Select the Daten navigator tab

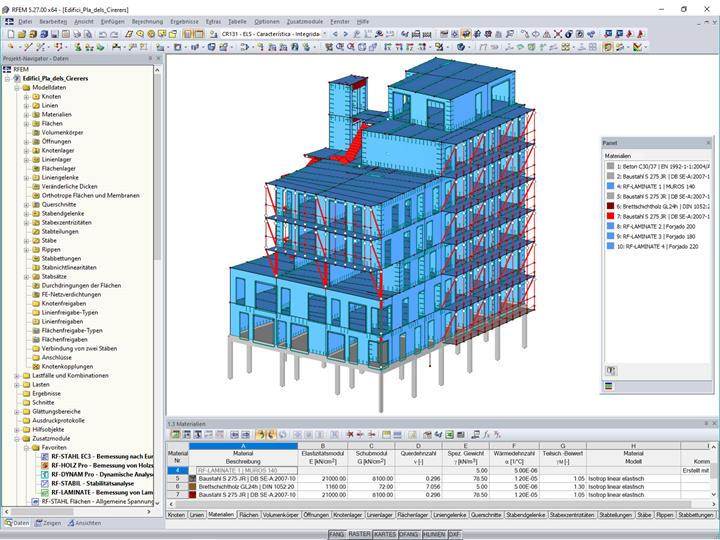pos(17,523)
